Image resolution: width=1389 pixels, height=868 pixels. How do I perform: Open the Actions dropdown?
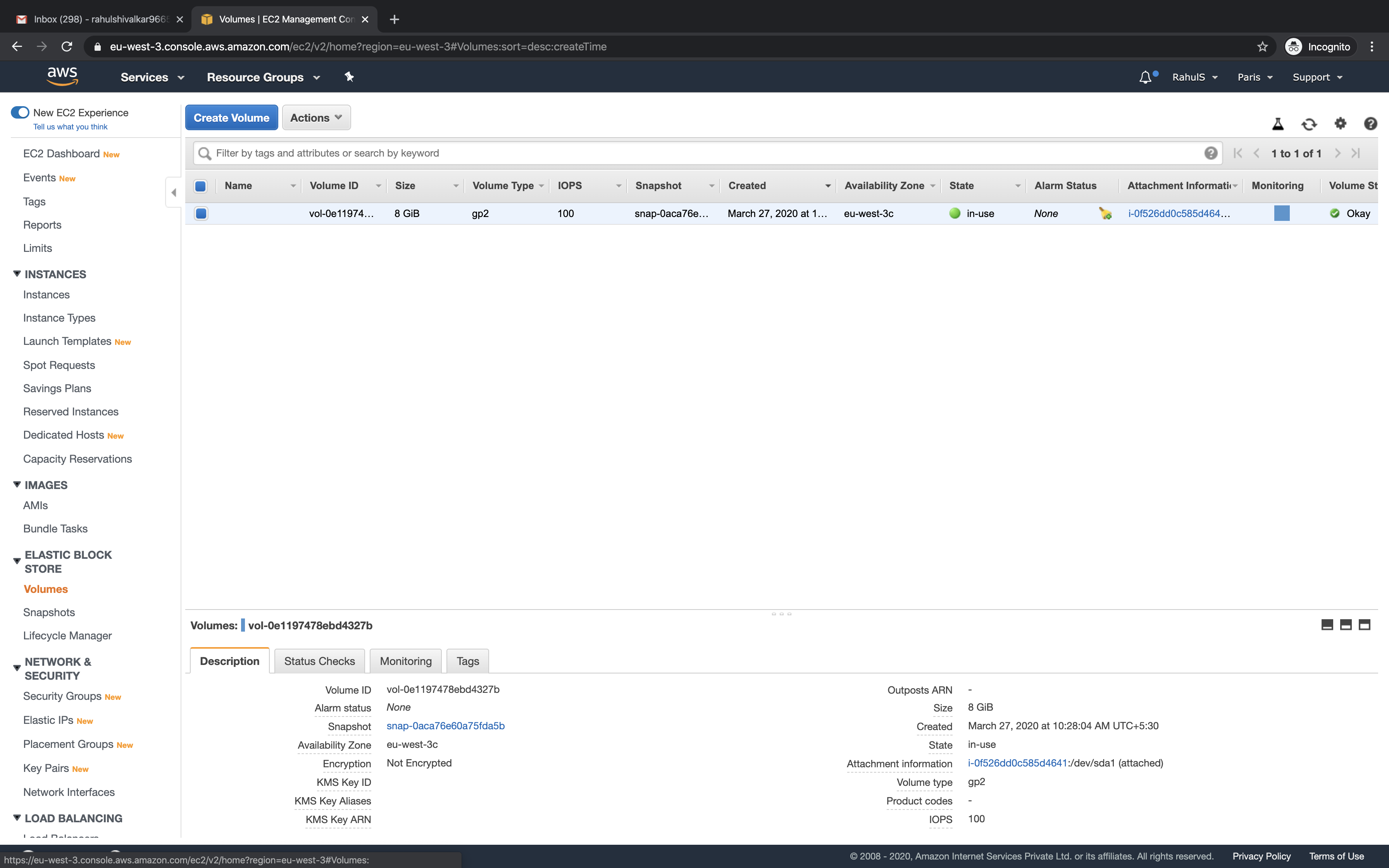[316, 118]
